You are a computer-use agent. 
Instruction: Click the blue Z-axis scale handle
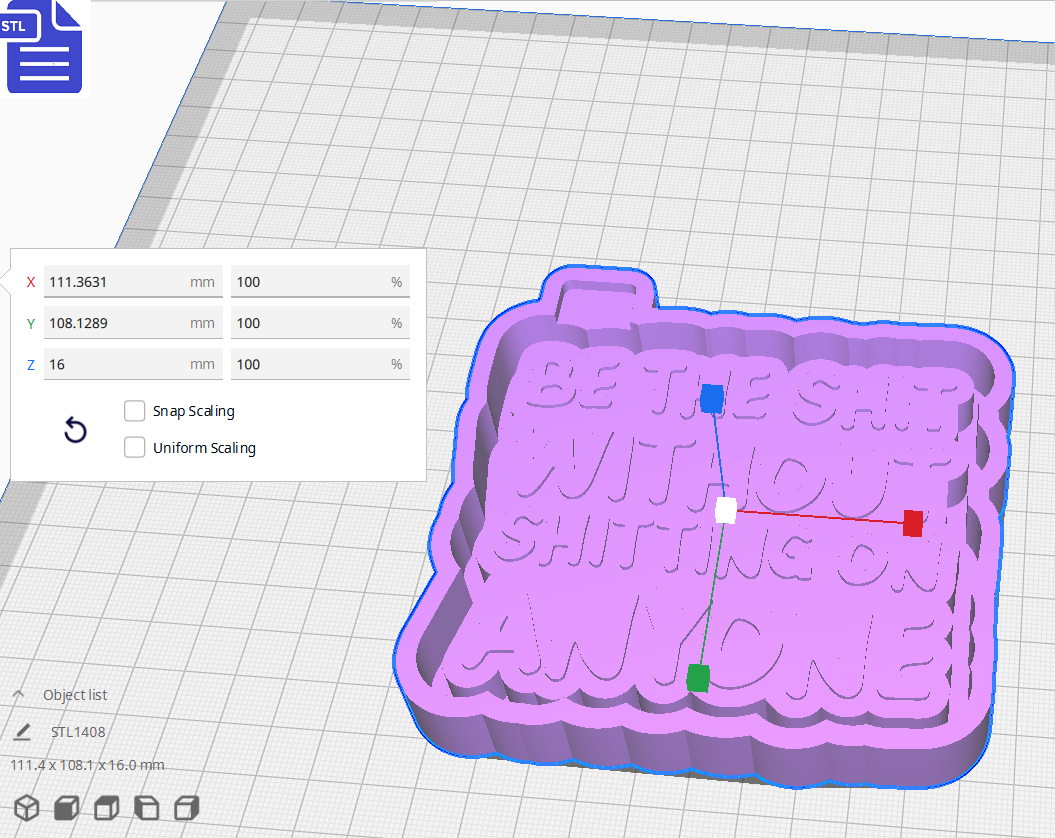[713, 399]
